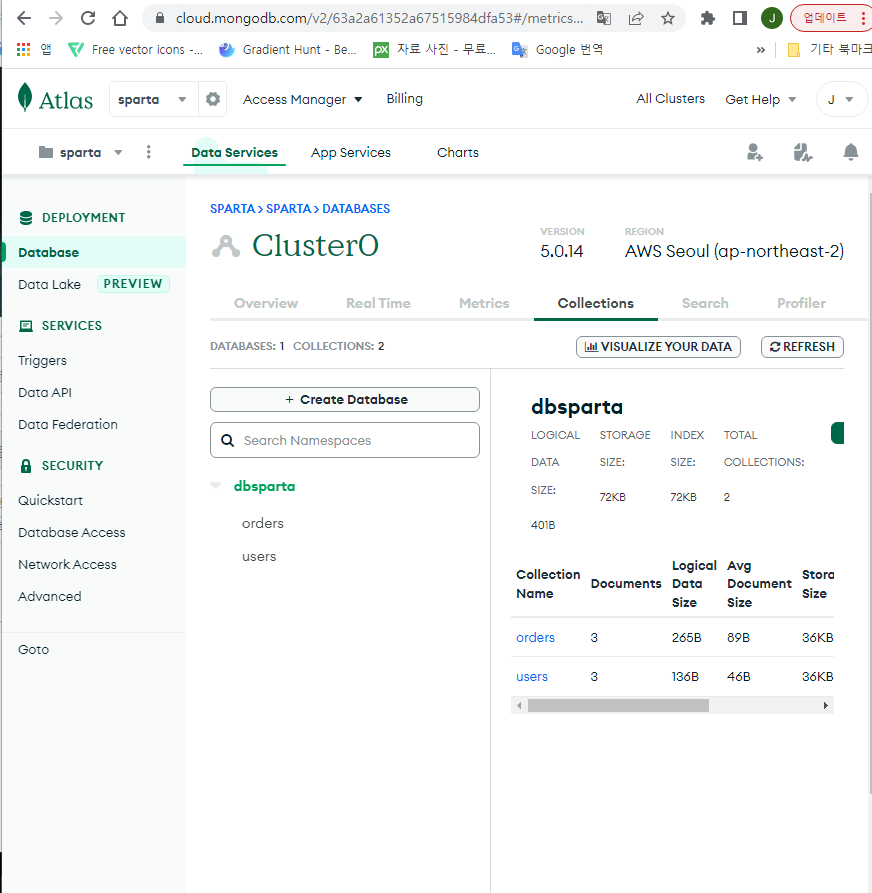Open Database Access in the sidebar

72,532
